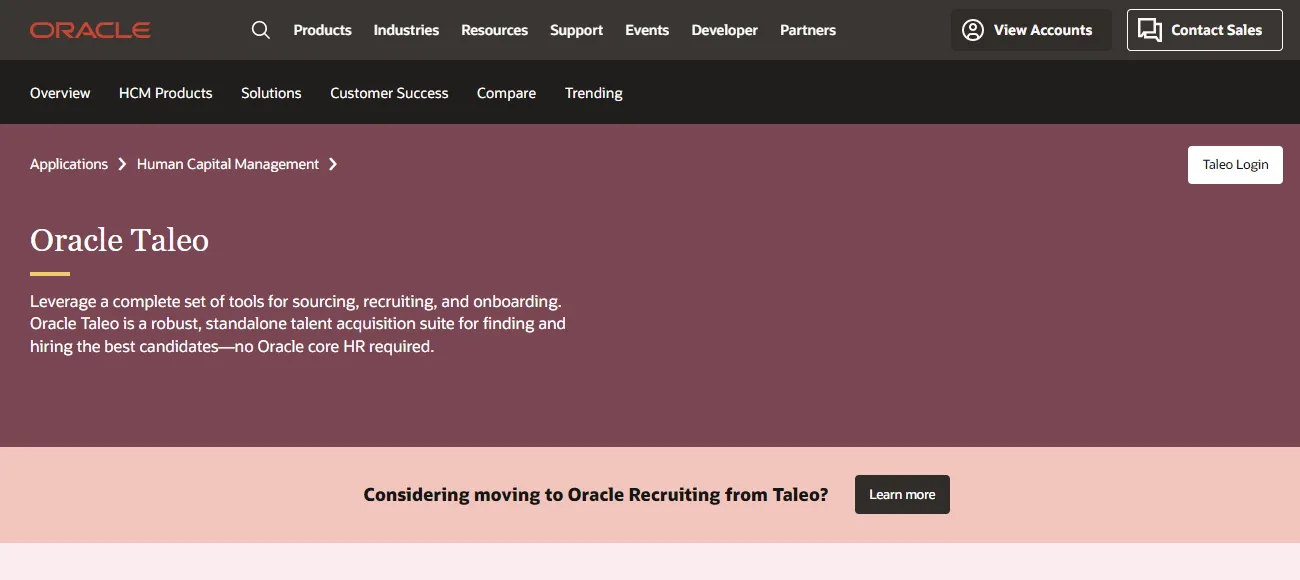Select the Compare tab
The height and width of the screenshot is (580, 1300).
[x=506, y=93]
